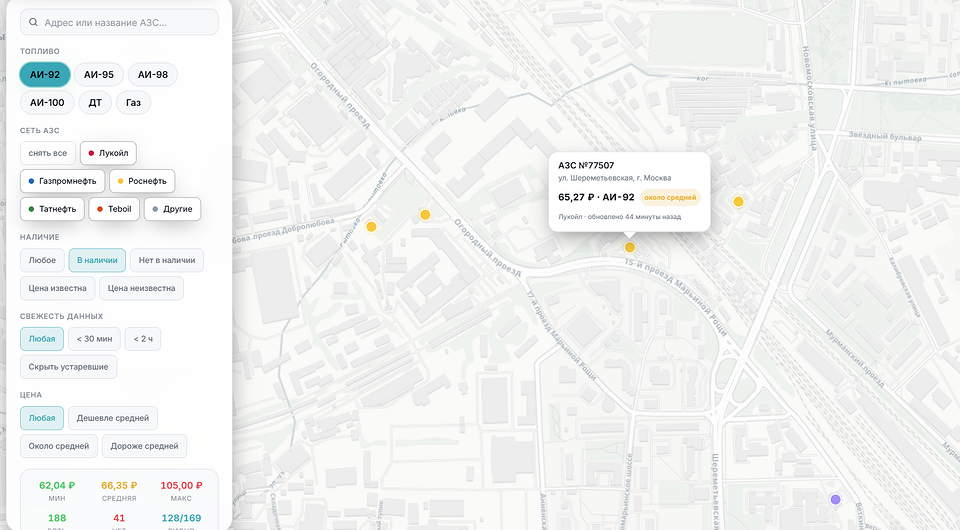
Task: Select АИ-92 fuel type
Action: pos(45,75)
